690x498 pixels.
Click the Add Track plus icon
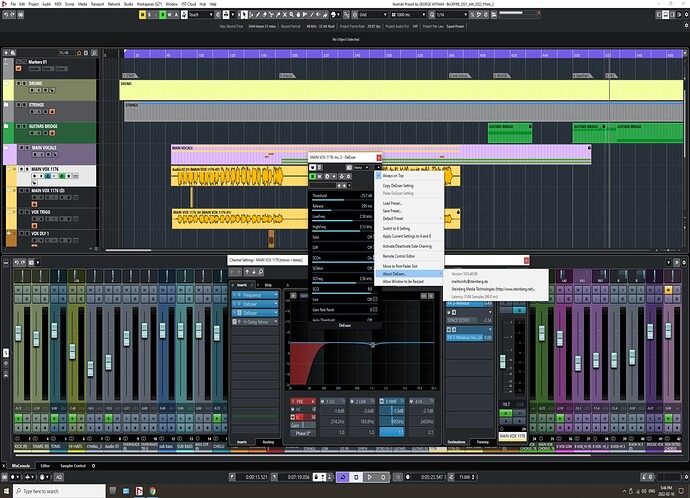pyautogui.click(x=6, y=53)
